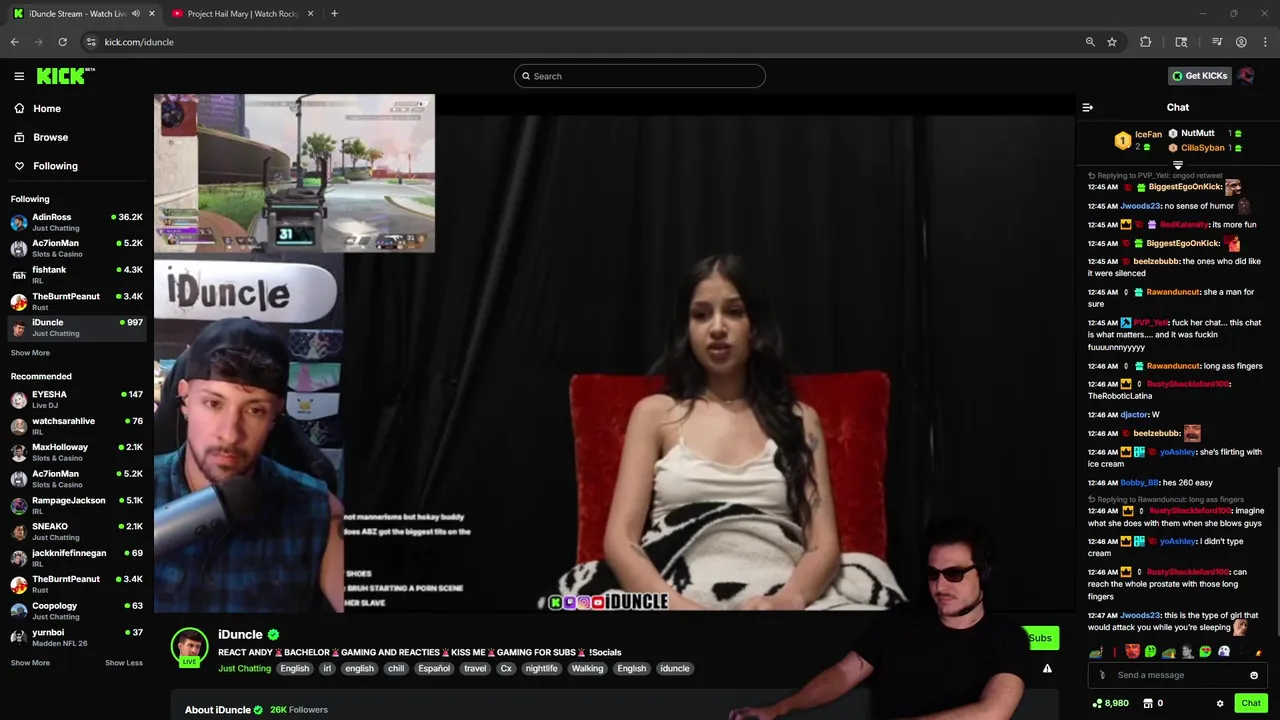Reload the page in Chrome
Viewport: 1280px width, 720px height.
point(62,42)
